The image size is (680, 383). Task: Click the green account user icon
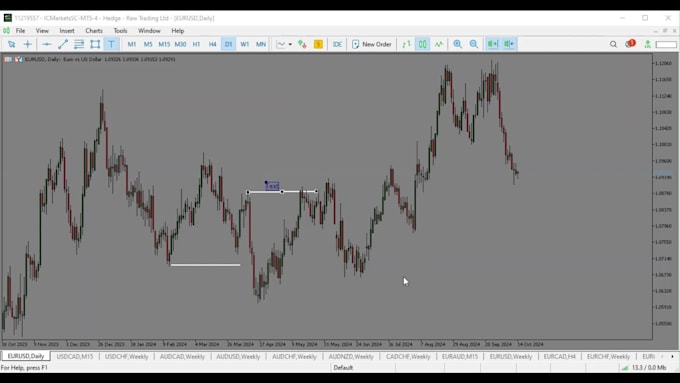[647, 44]
